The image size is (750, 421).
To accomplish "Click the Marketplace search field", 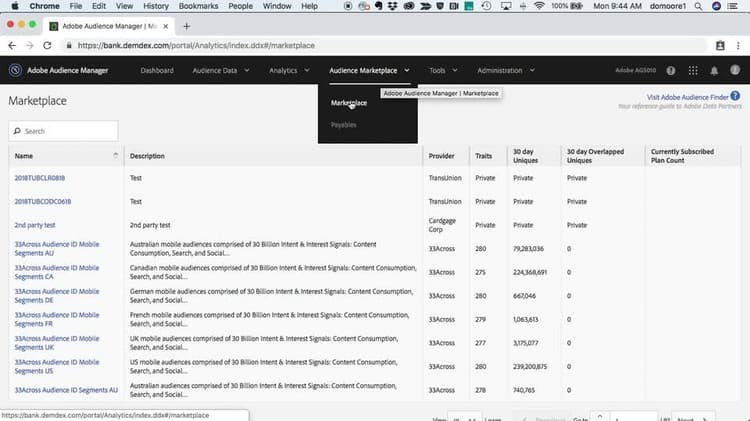I will point(63,131).
